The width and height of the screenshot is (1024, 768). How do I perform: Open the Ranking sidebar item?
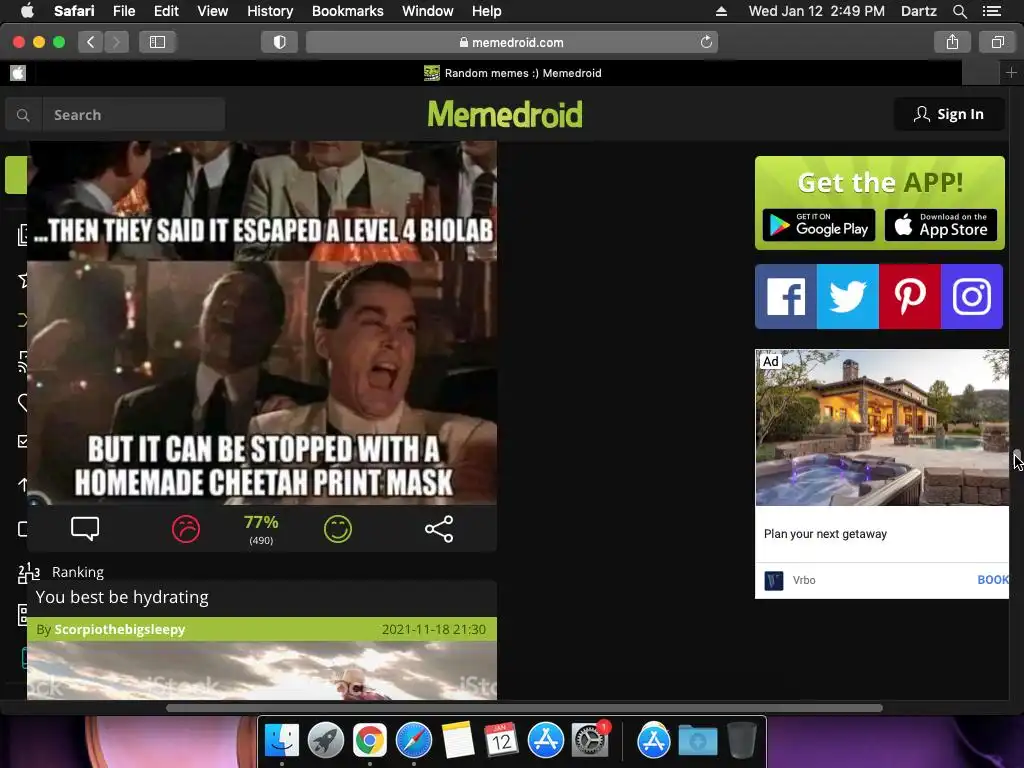[61, 572]
